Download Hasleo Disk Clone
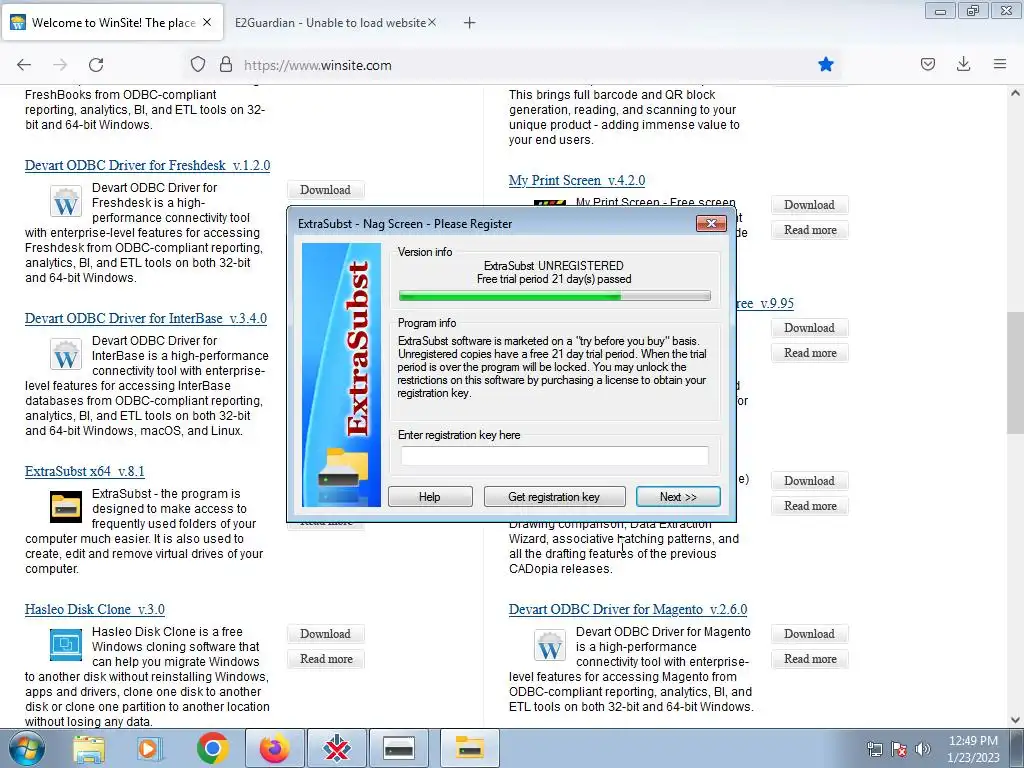 tap(325, 634)
